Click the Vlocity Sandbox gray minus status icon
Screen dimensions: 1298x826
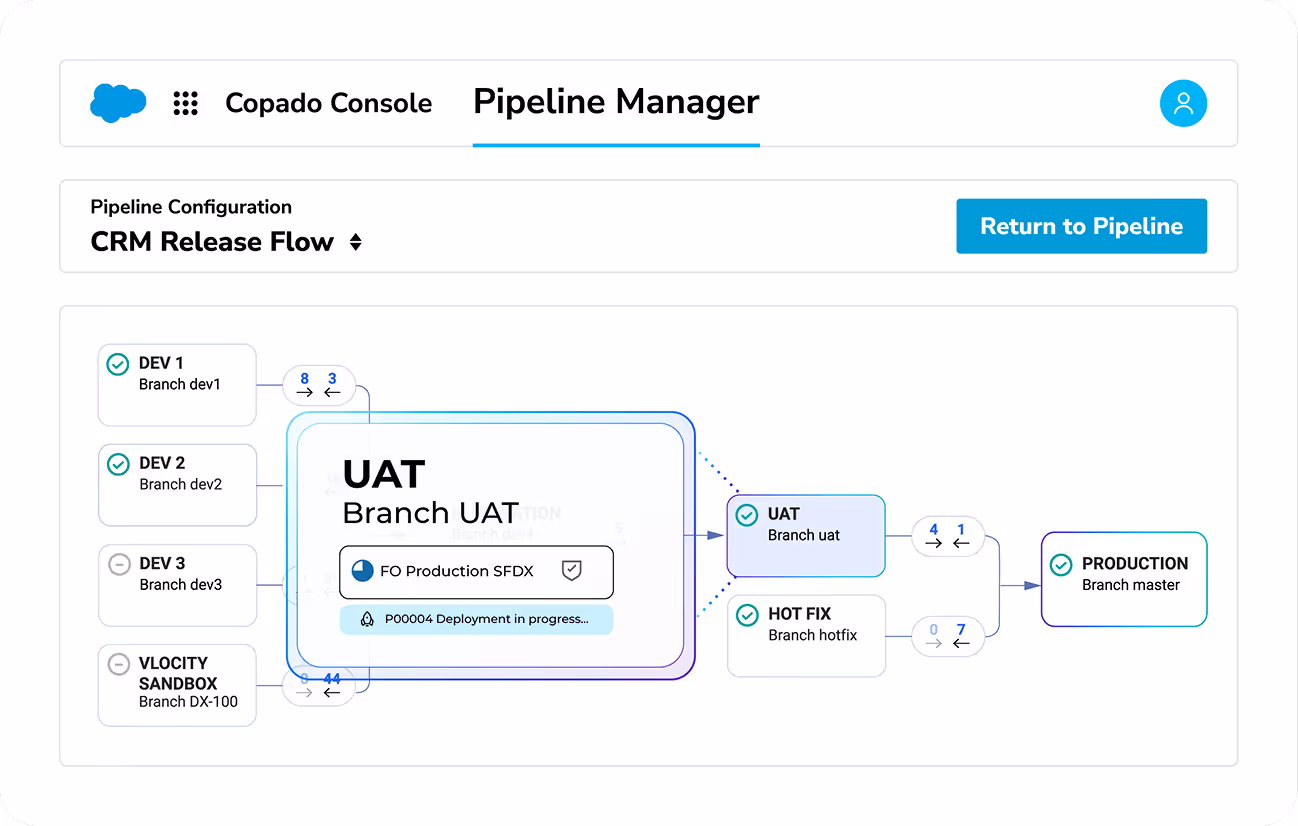tap(118, 664)
